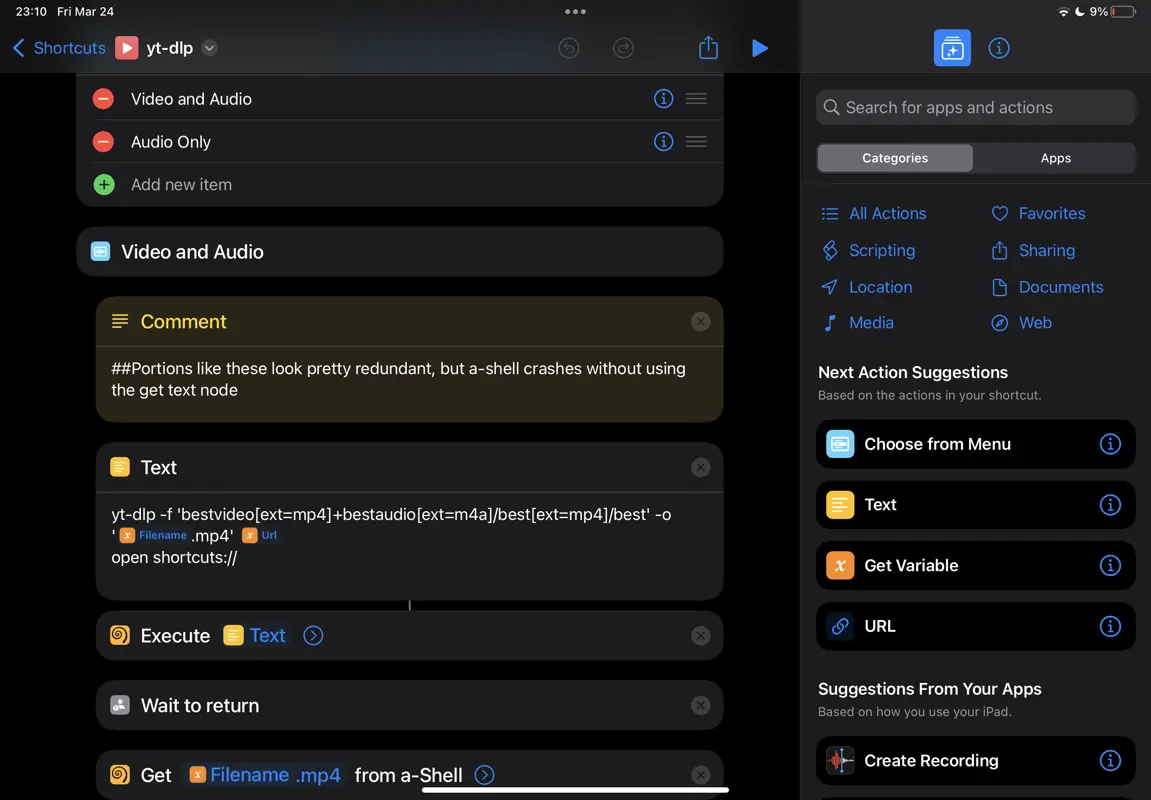
Task: Open the yt-dlp name dropdown chevron
Action: pos(209,47)
